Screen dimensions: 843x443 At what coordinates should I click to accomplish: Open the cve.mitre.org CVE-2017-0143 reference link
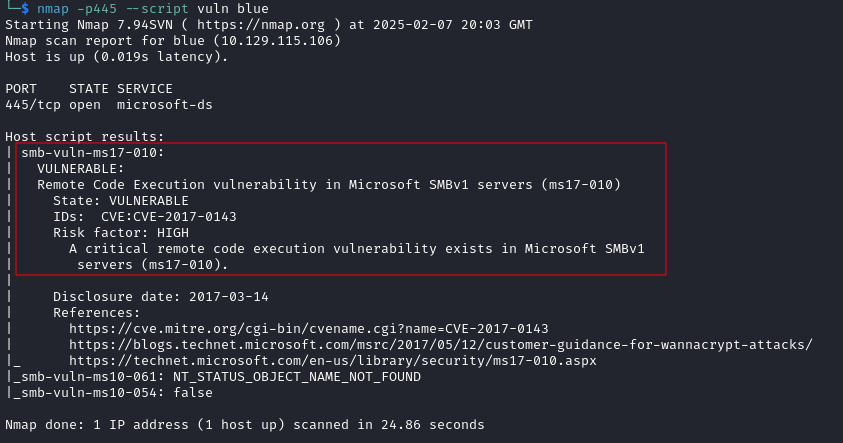pos(309,328)
